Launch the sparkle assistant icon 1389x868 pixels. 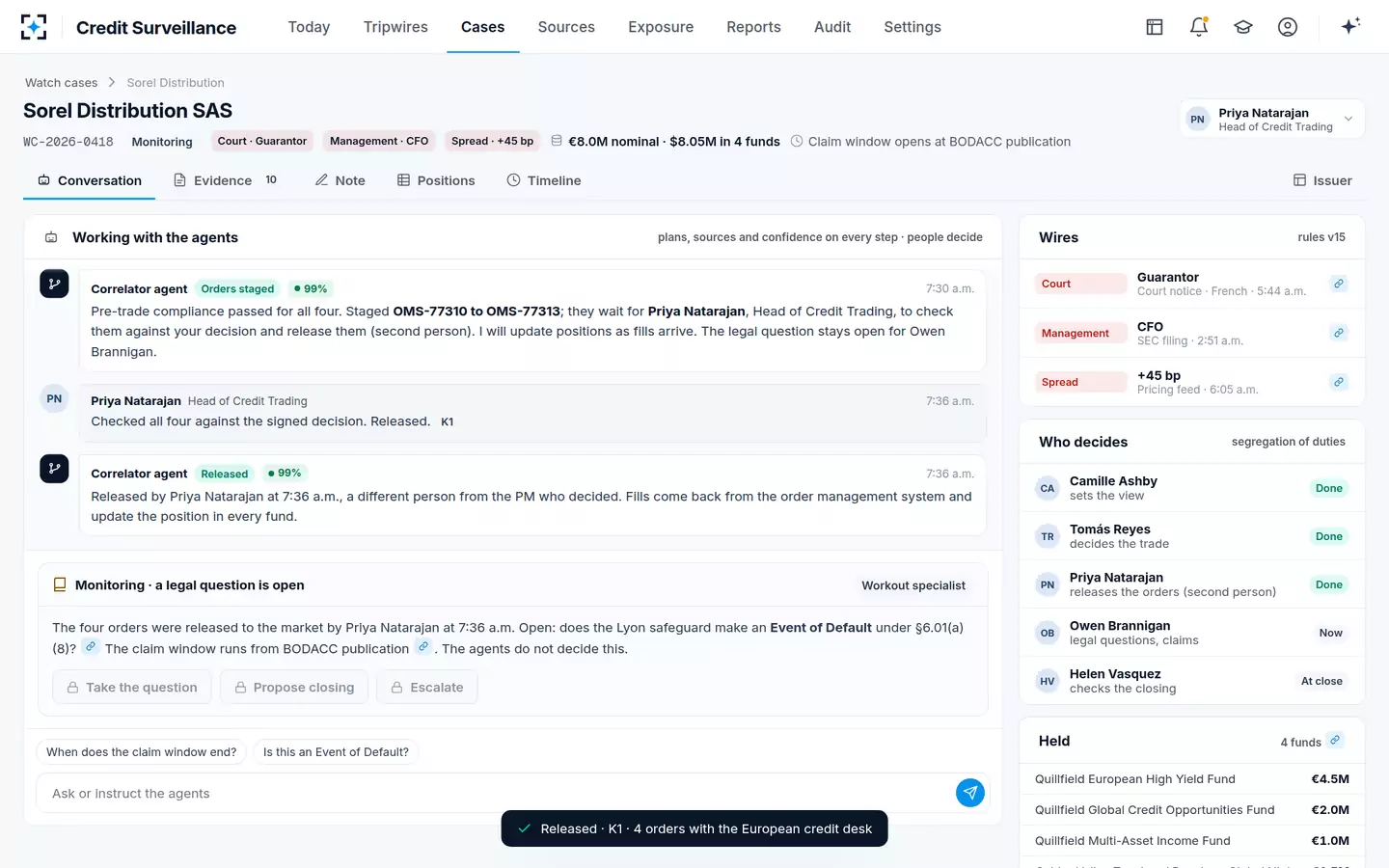click(x=1350, y=26)
